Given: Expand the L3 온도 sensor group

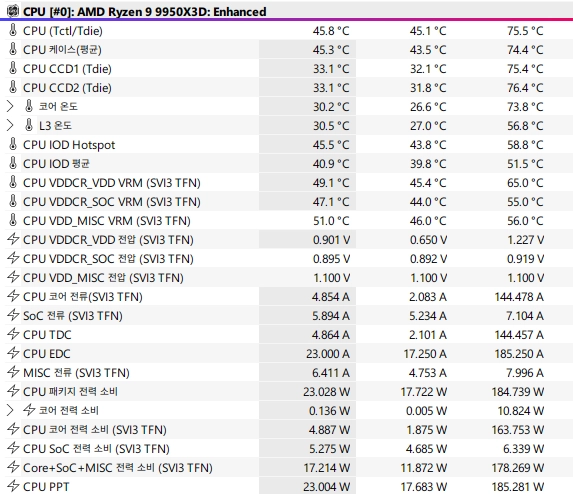Looking at the screenshot, I should 10,125.
